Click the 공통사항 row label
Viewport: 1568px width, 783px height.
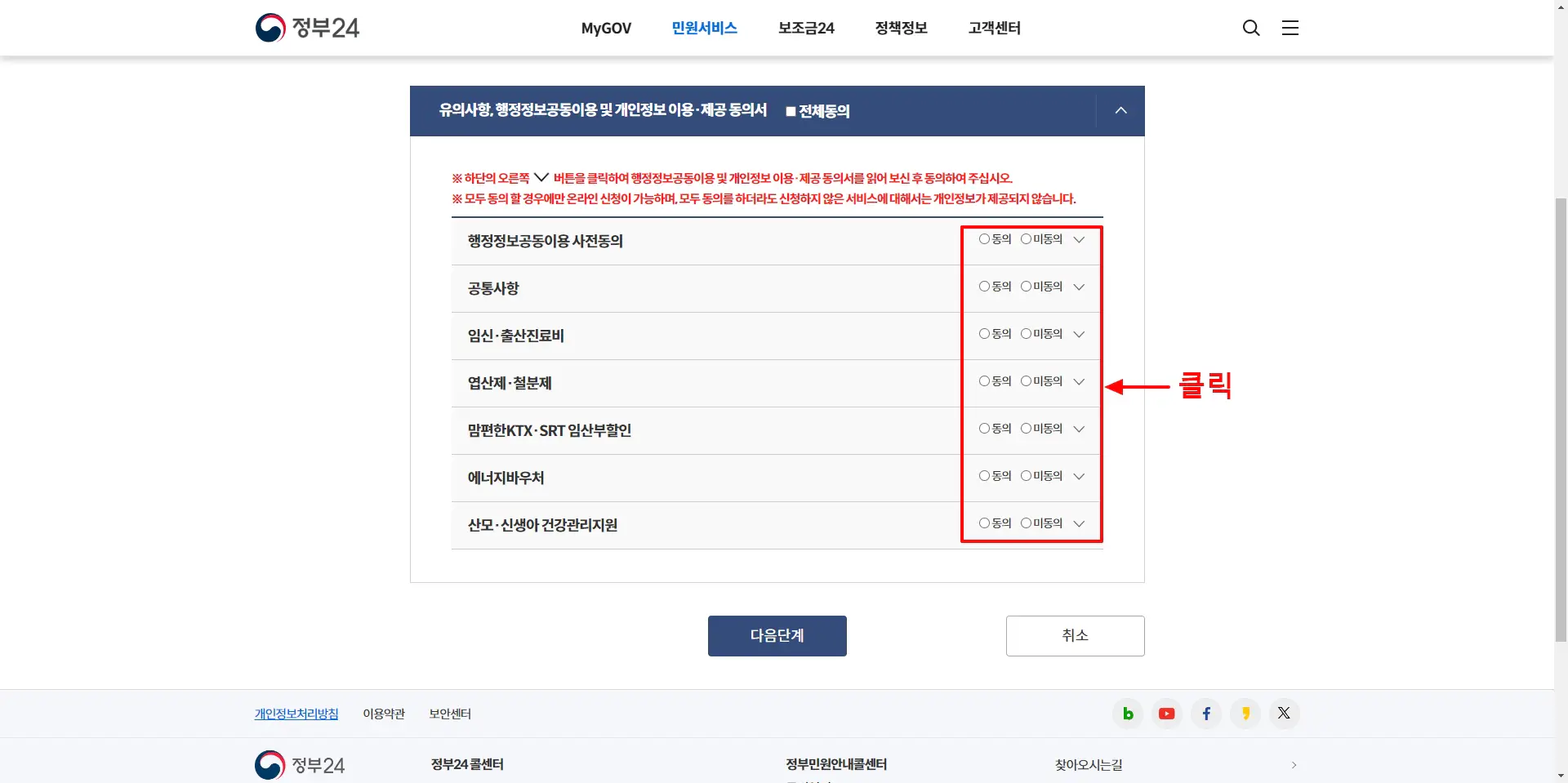pyautogui.click(x=493, y=288)
